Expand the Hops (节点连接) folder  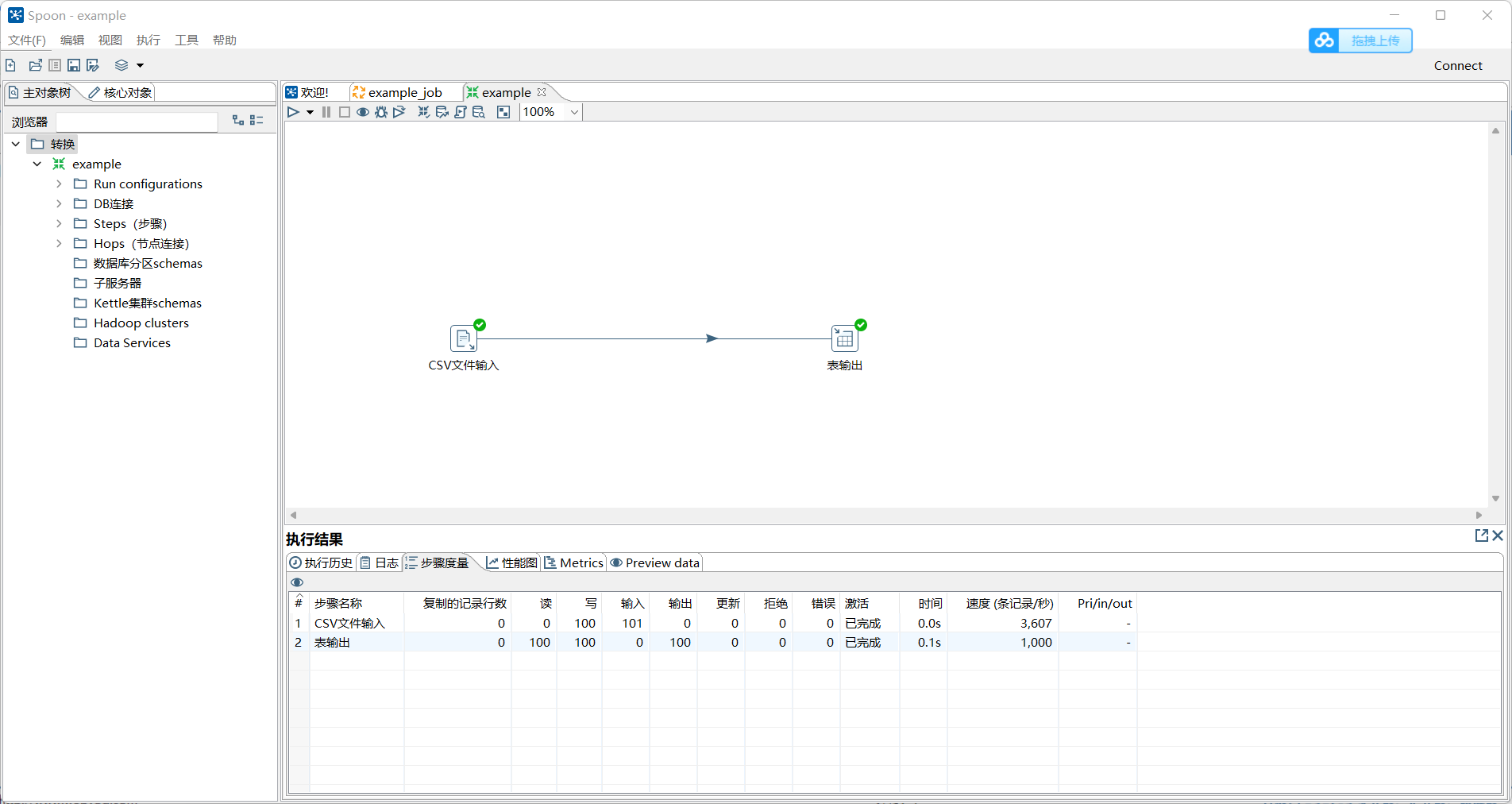(59, 243)
